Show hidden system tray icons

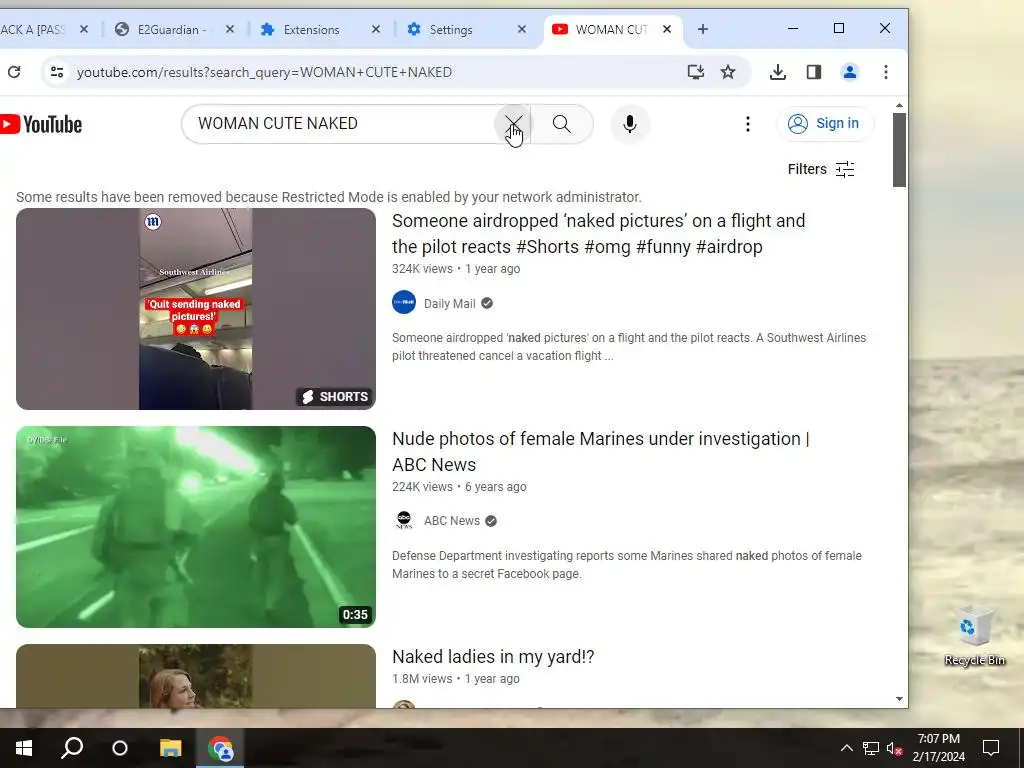click(x=846, y=748)
